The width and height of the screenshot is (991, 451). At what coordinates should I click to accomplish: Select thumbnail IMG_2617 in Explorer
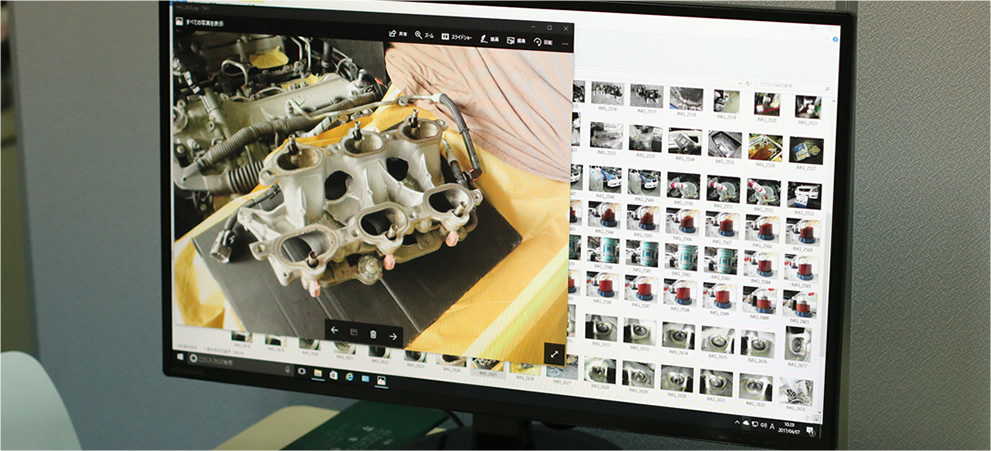798,344
